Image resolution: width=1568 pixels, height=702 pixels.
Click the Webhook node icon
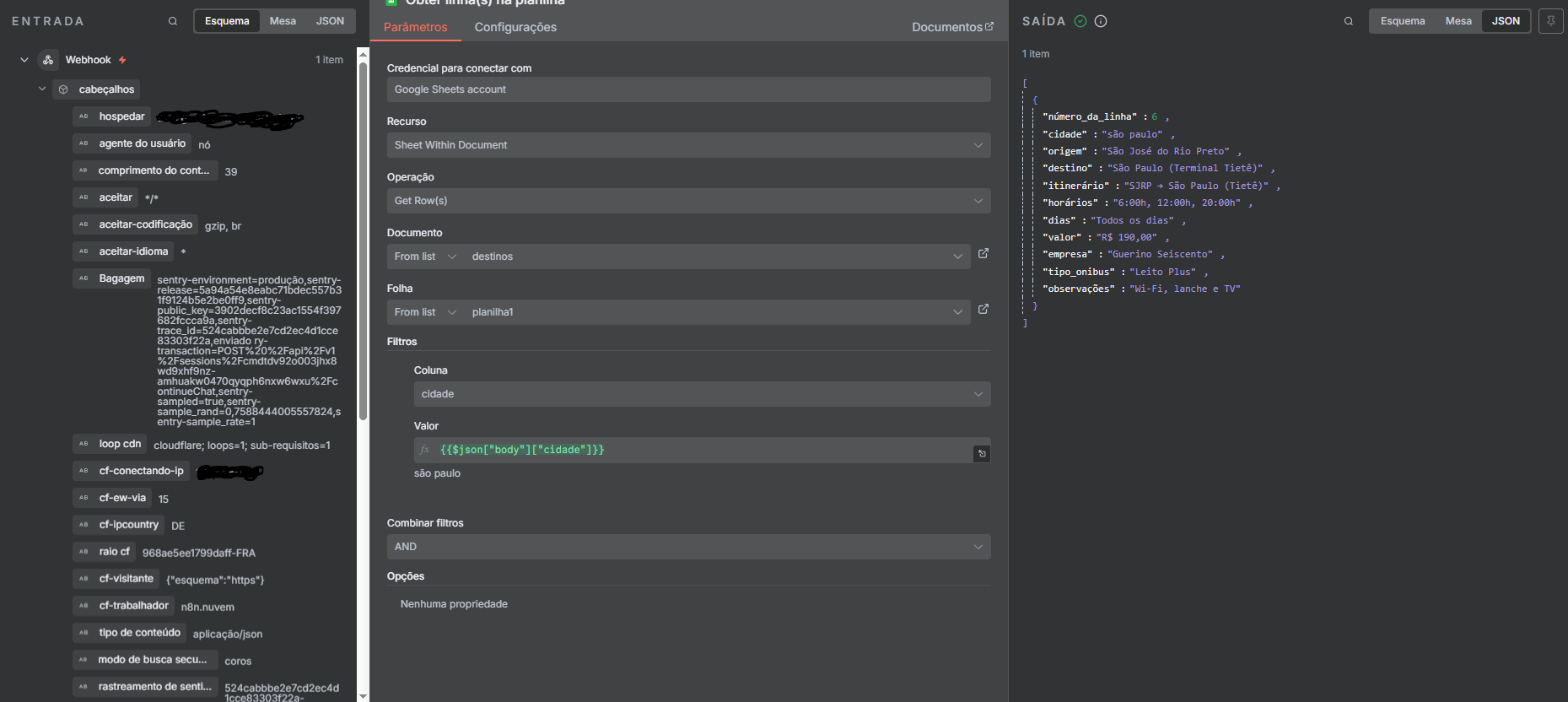tap(48, 60)
